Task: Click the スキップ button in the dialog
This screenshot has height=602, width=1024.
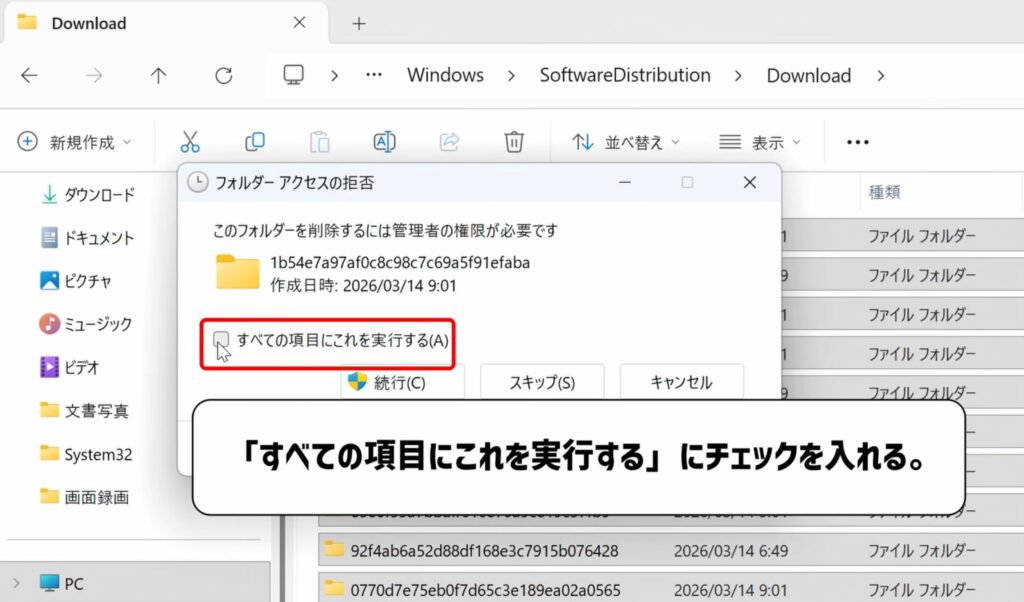Action: click(541, 382)
